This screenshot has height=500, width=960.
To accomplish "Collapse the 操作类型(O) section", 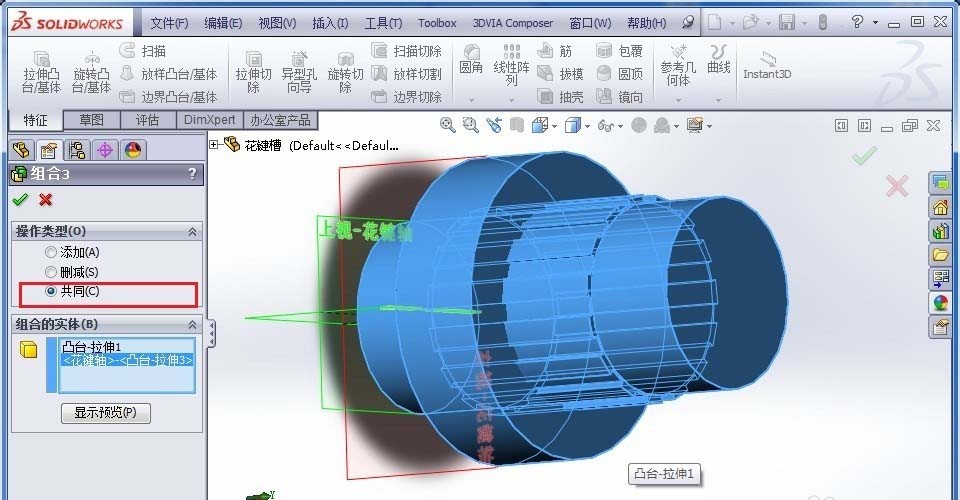I will coord(192,232).
